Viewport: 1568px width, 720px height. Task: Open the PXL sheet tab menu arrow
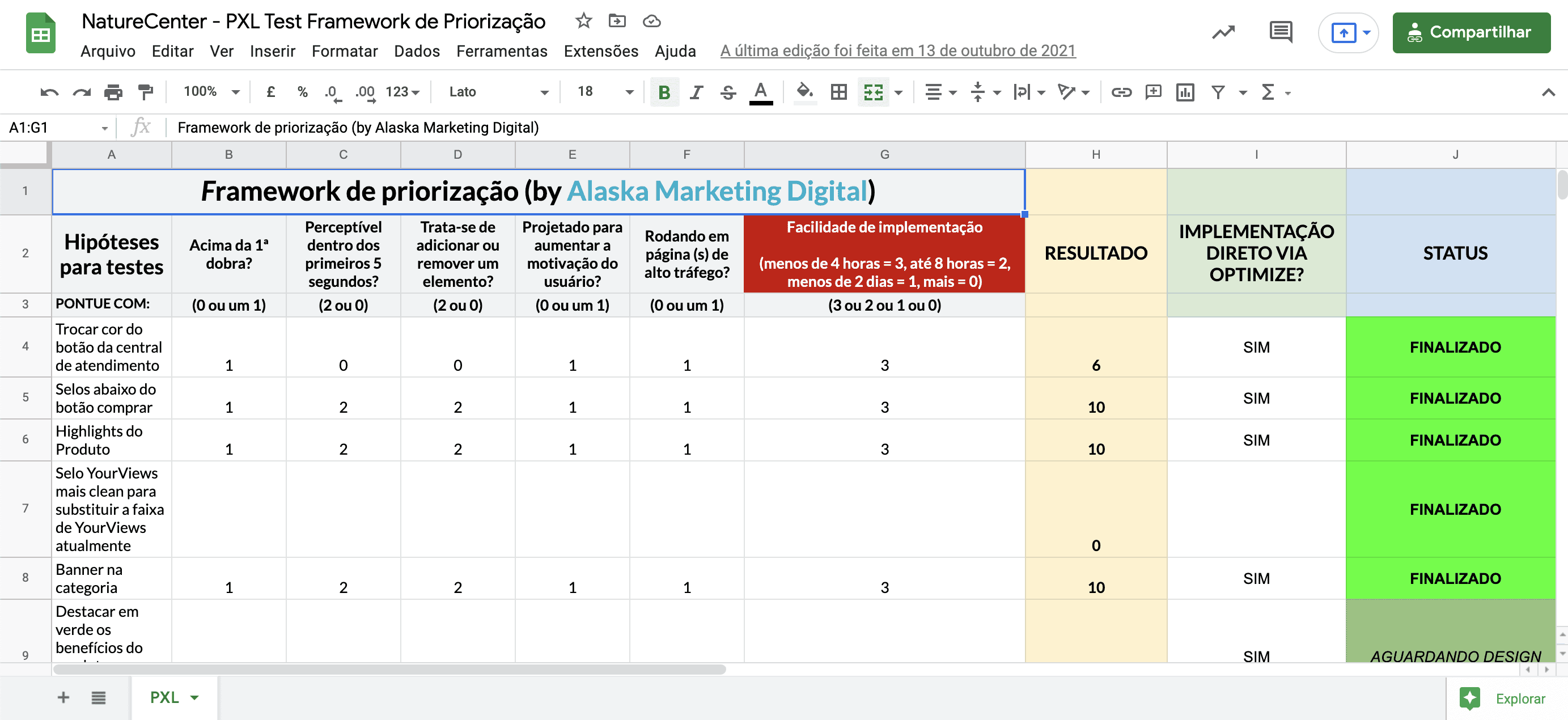coord(194,697)
